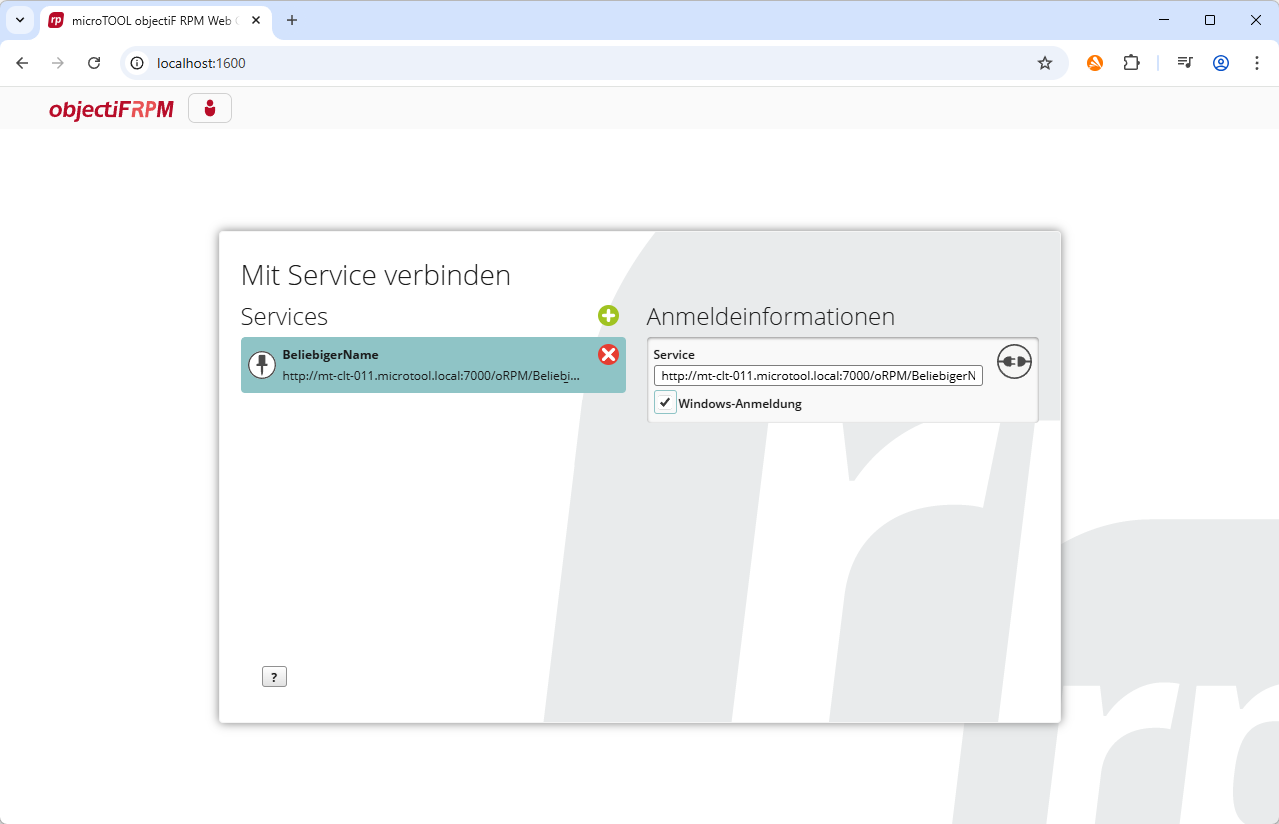
Task: Open the browser extensions puzzle icon
Action: click(x=1131, y=63)
